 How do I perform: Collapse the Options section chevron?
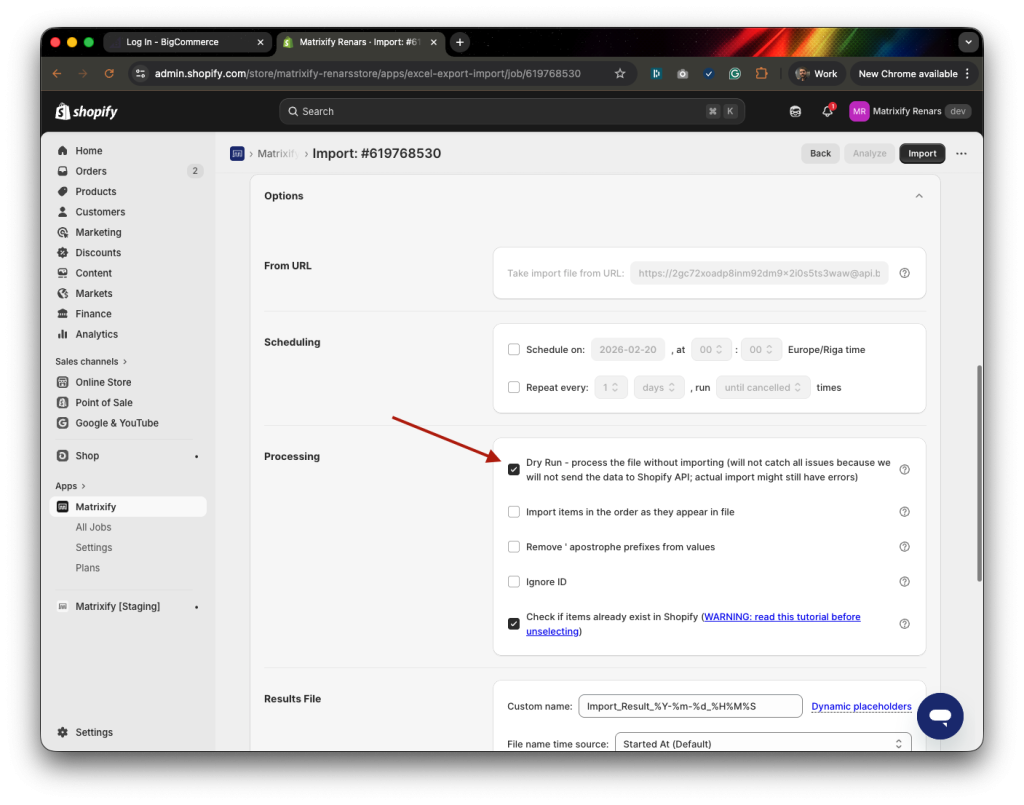click(x=918, y=196)
